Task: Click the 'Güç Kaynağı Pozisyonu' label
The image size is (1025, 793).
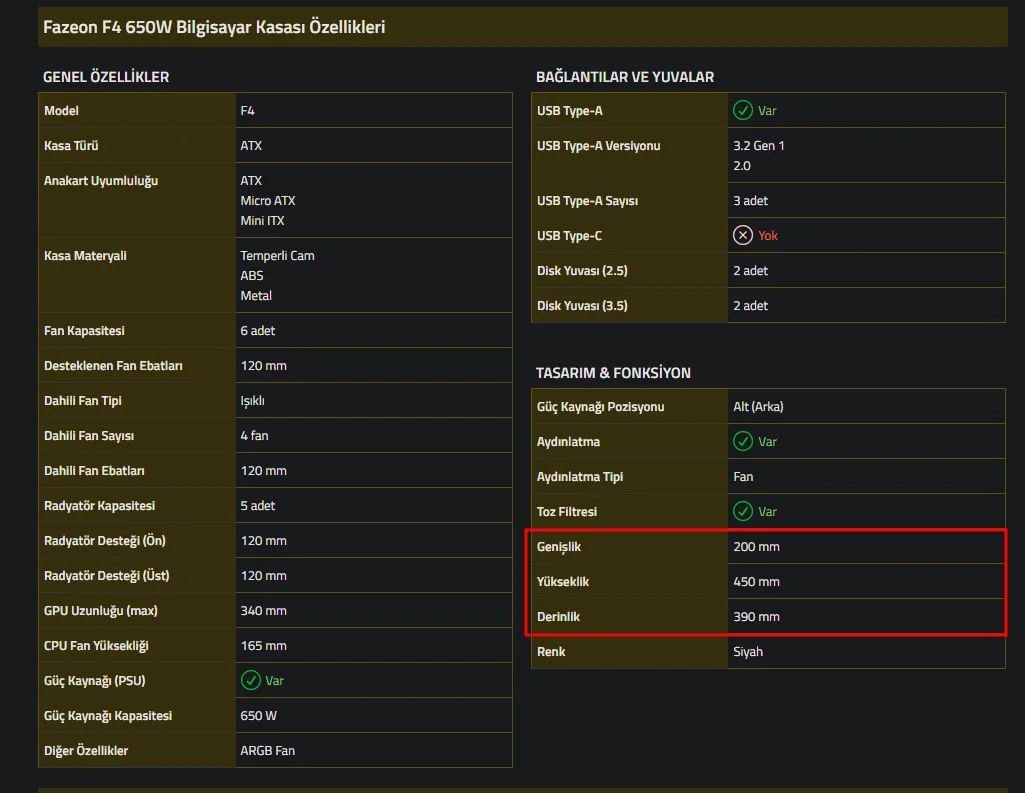Action: pyautogui.click(x=600, y=407)
